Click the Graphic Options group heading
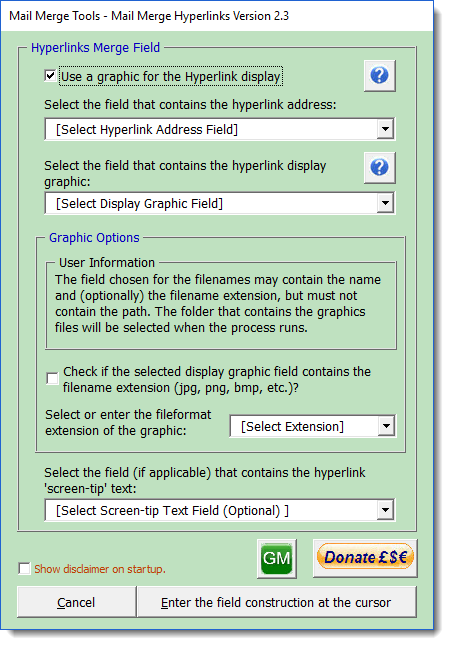The width and height of the screenshot is (449, 645). click(94, 238)
